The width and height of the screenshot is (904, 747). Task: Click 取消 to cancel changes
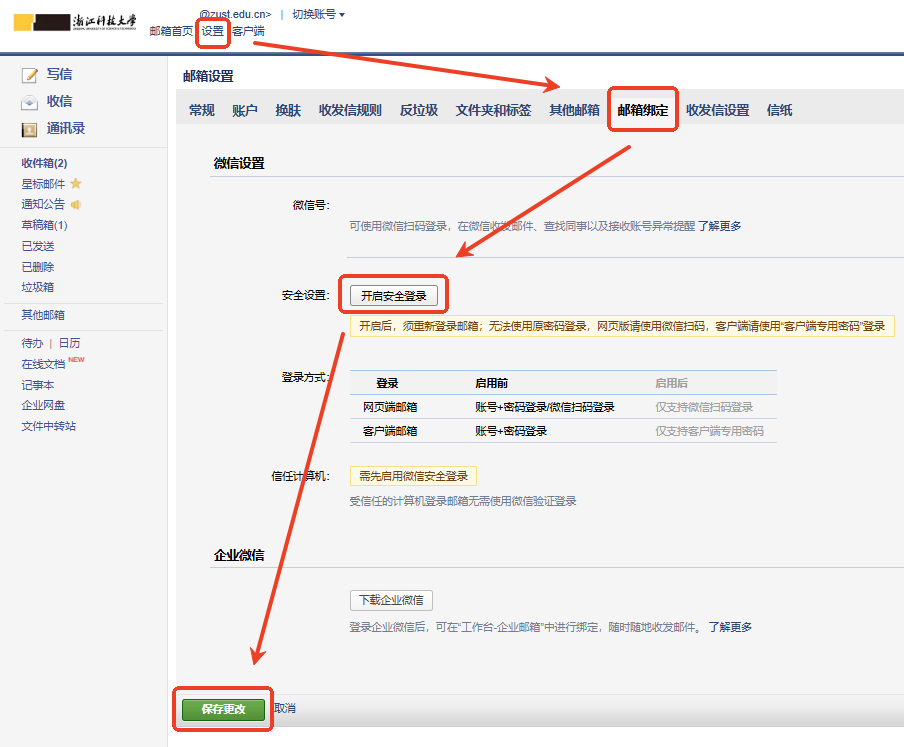(285, 709)
